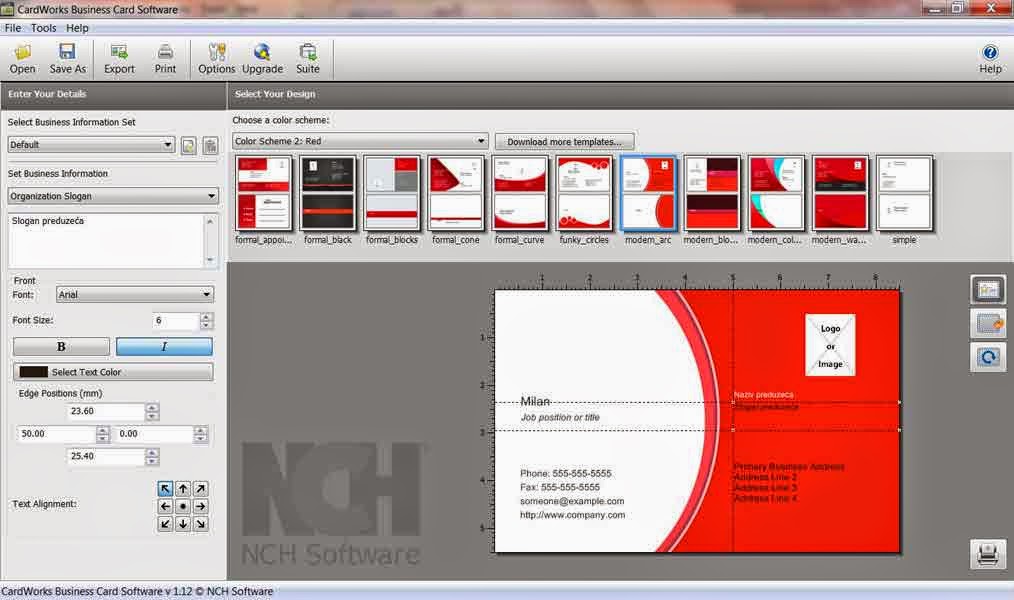Click the Slogan preduzeća text box
Viewport: 1014px width, 600px height.
pos(107,241)
